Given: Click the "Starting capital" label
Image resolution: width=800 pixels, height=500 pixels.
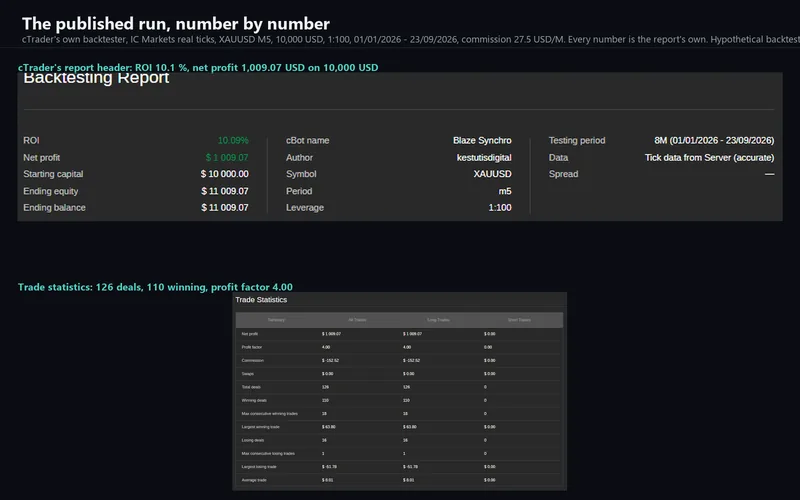Looking at the screenshot, I should click(53, 174).
